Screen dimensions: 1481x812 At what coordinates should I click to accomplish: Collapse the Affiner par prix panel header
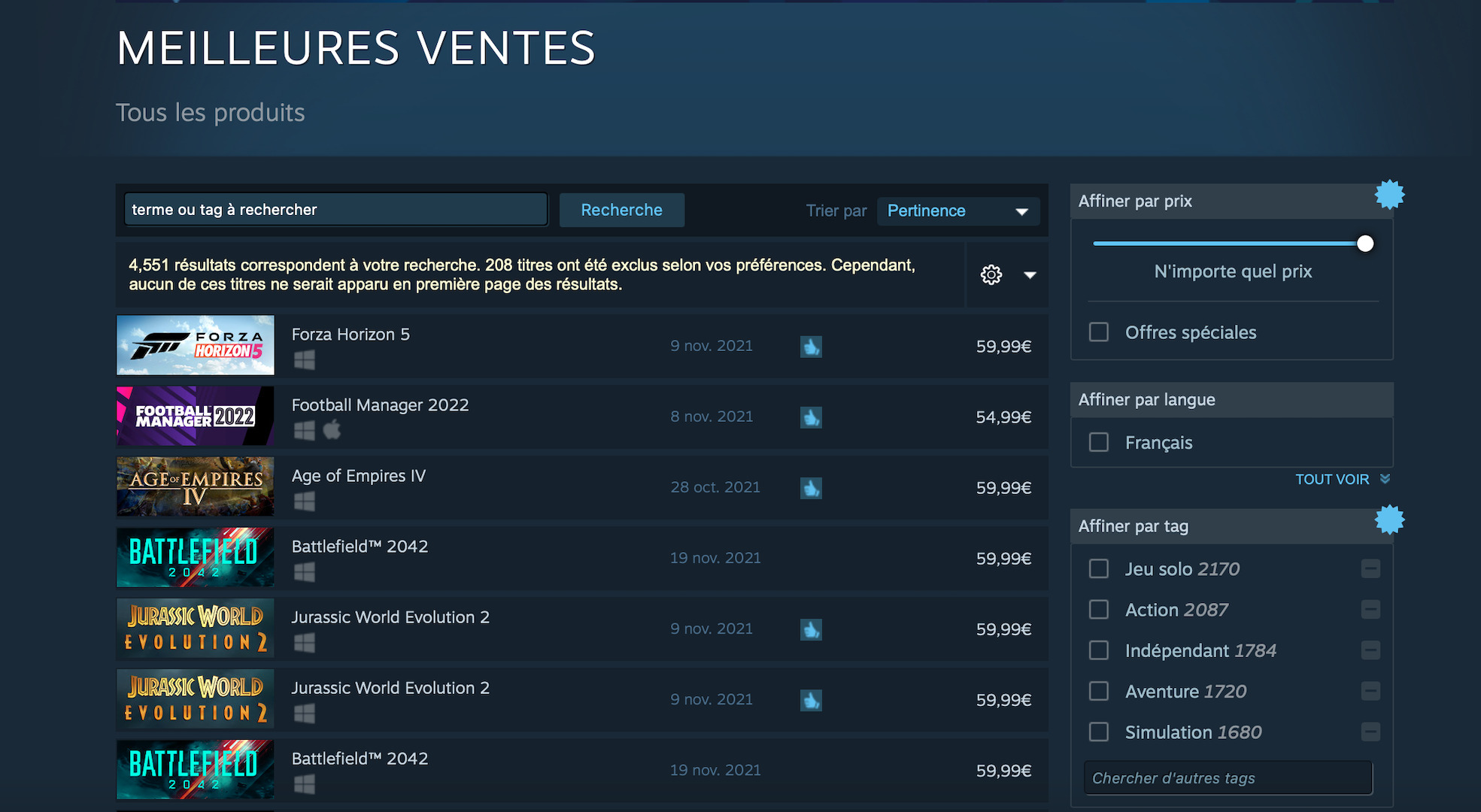1231,201
